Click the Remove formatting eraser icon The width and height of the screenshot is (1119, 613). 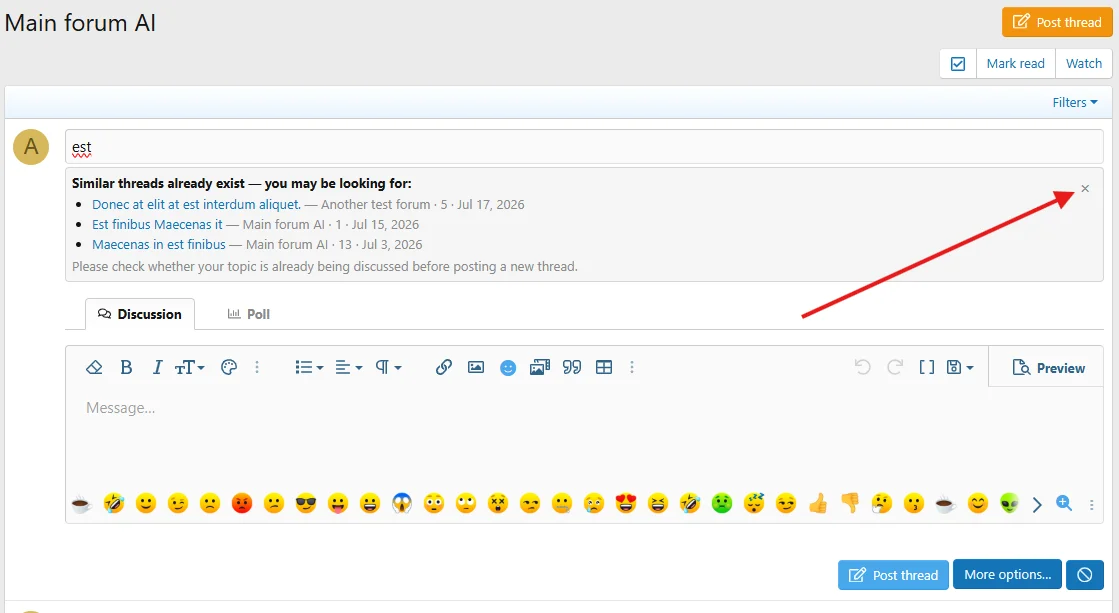click(x=93, y=368)
